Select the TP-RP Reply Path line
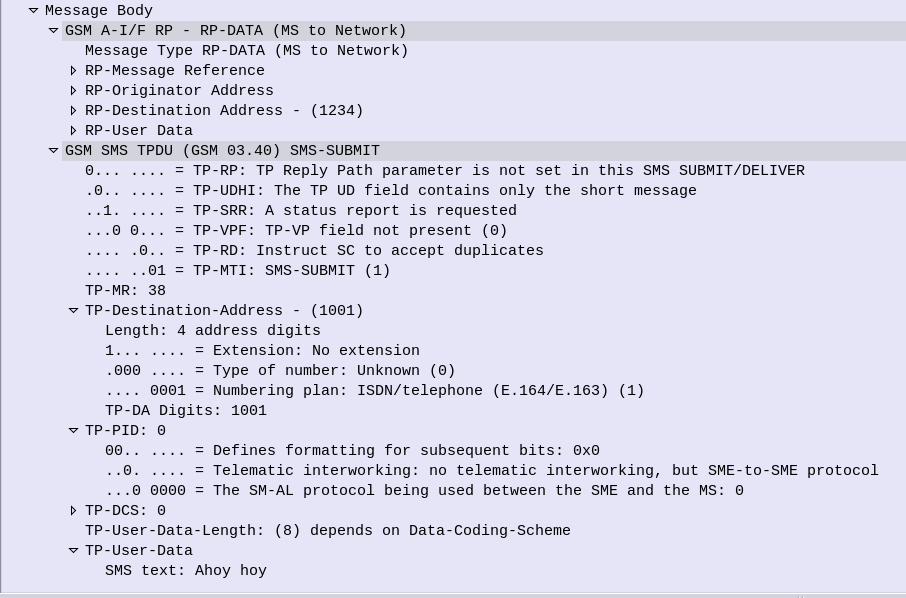The height and width of the screenshot is (598, 906). click(x=445, y=170)
